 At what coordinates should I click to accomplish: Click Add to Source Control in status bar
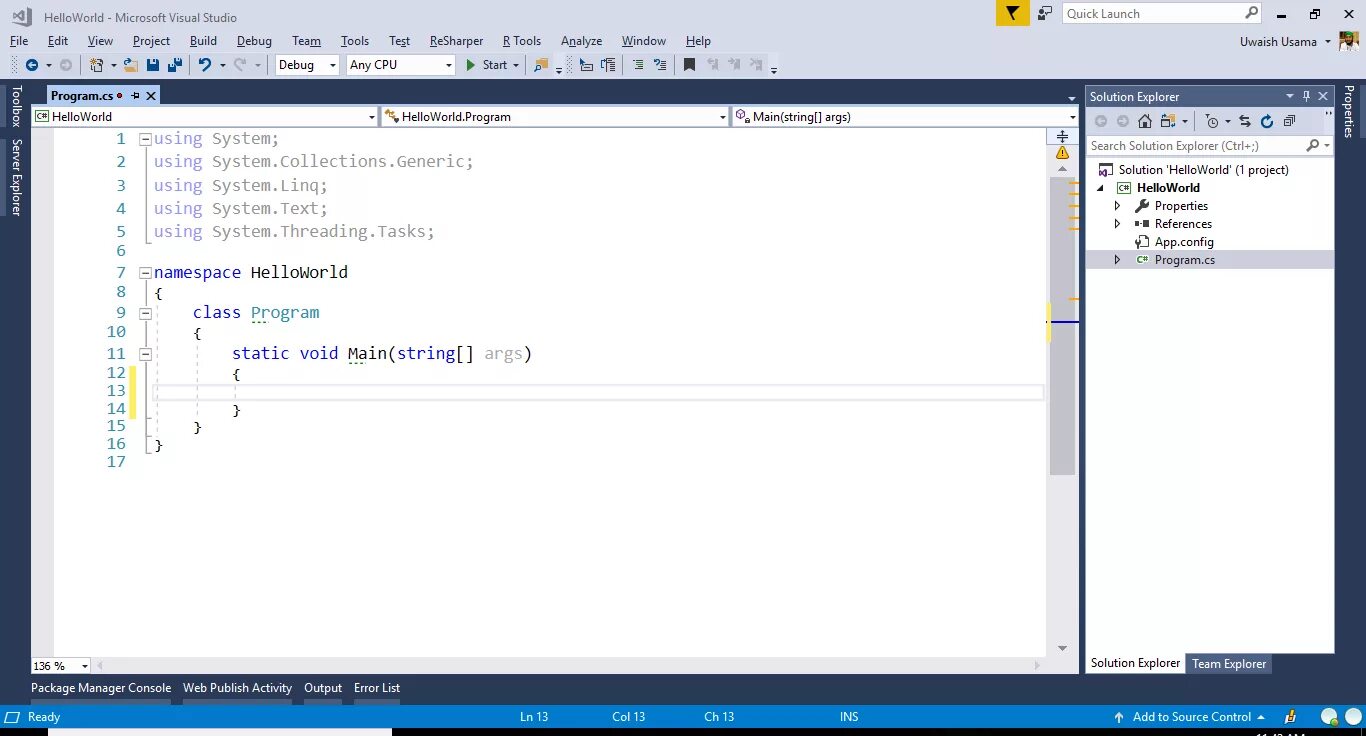1191,717
